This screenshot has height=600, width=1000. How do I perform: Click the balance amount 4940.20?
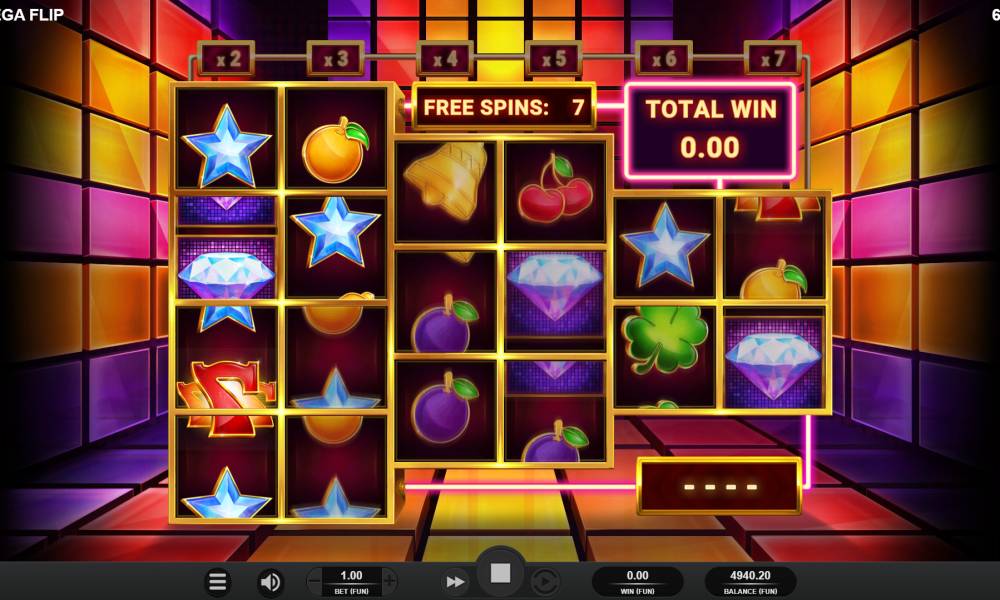(750, 576)
